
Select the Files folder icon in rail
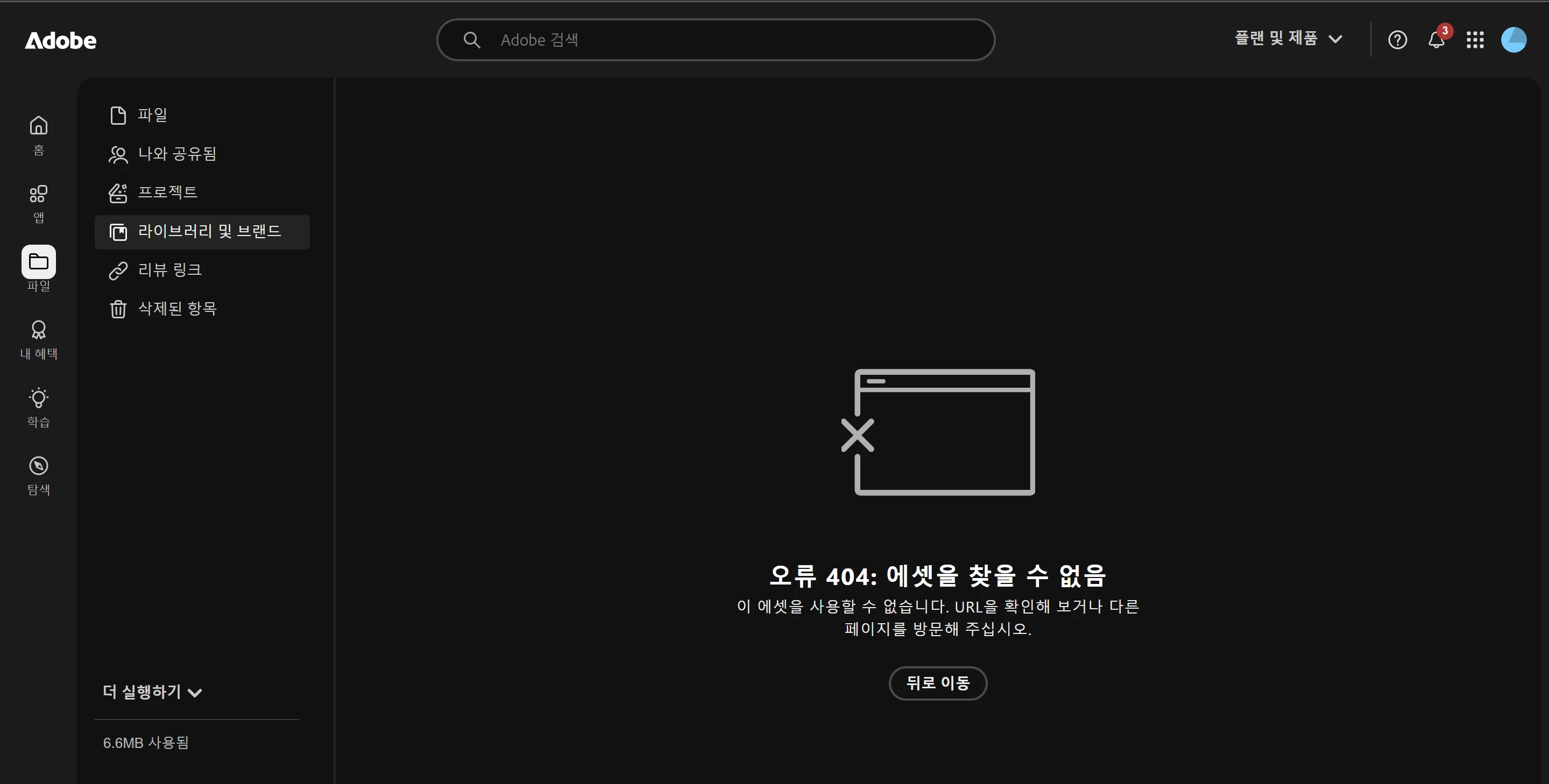coord(39,262)
